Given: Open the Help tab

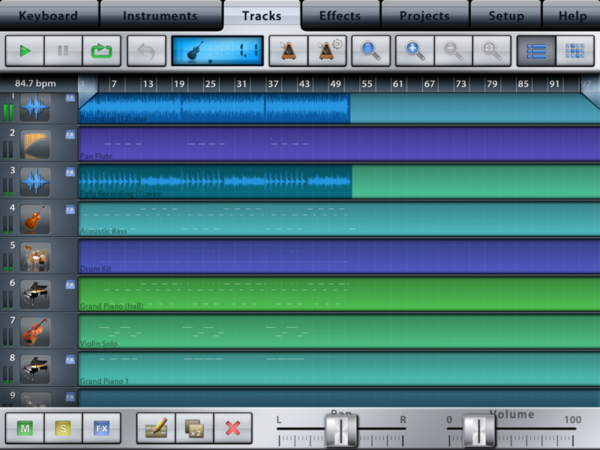Looking at the screenshot, I should click(572, 16).
